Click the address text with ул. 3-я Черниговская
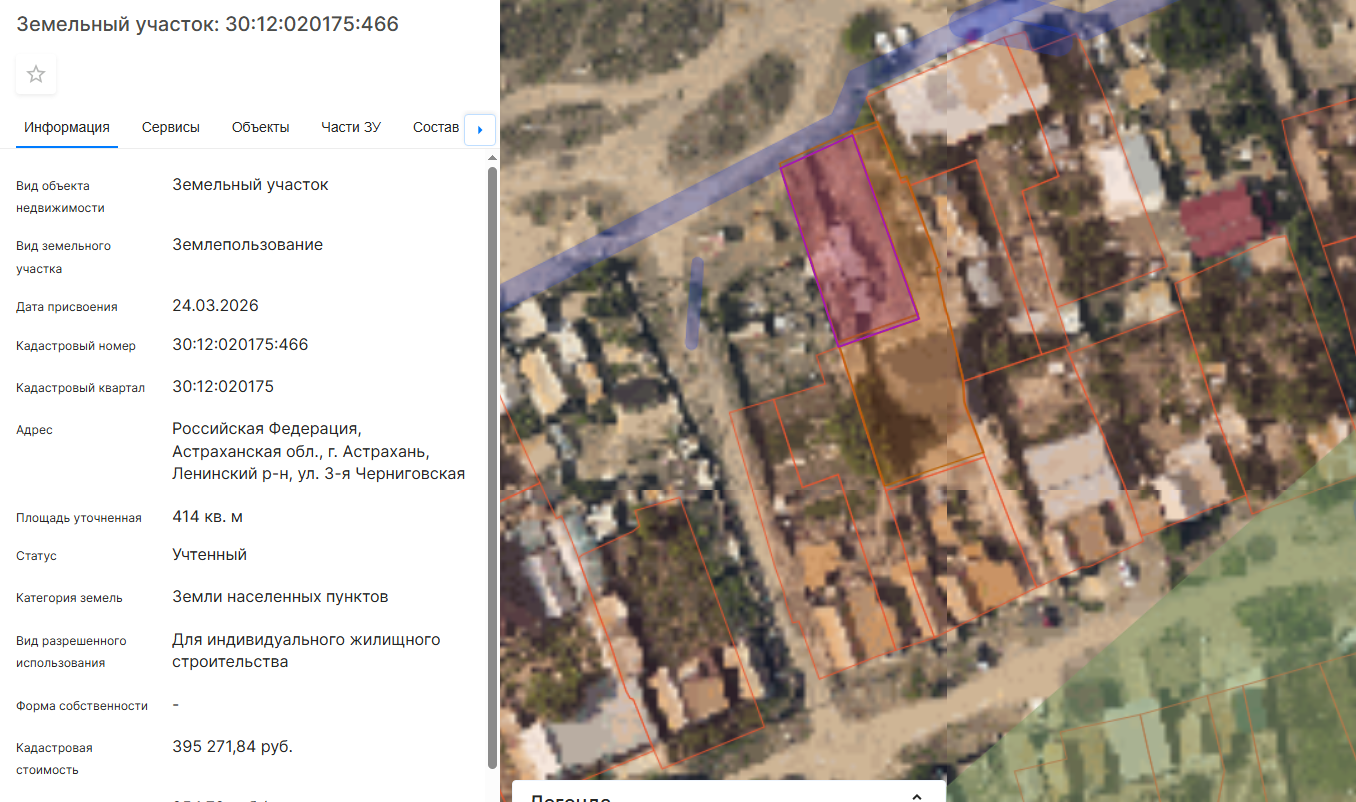 [x=318, y=451]
